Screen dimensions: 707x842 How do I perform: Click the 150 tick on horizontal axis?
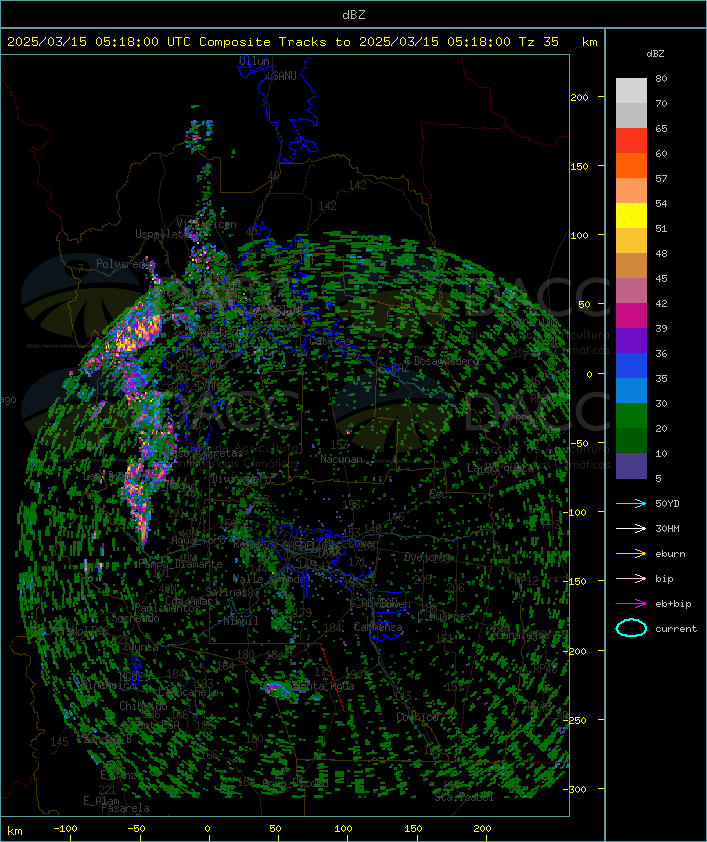(413, 829)
